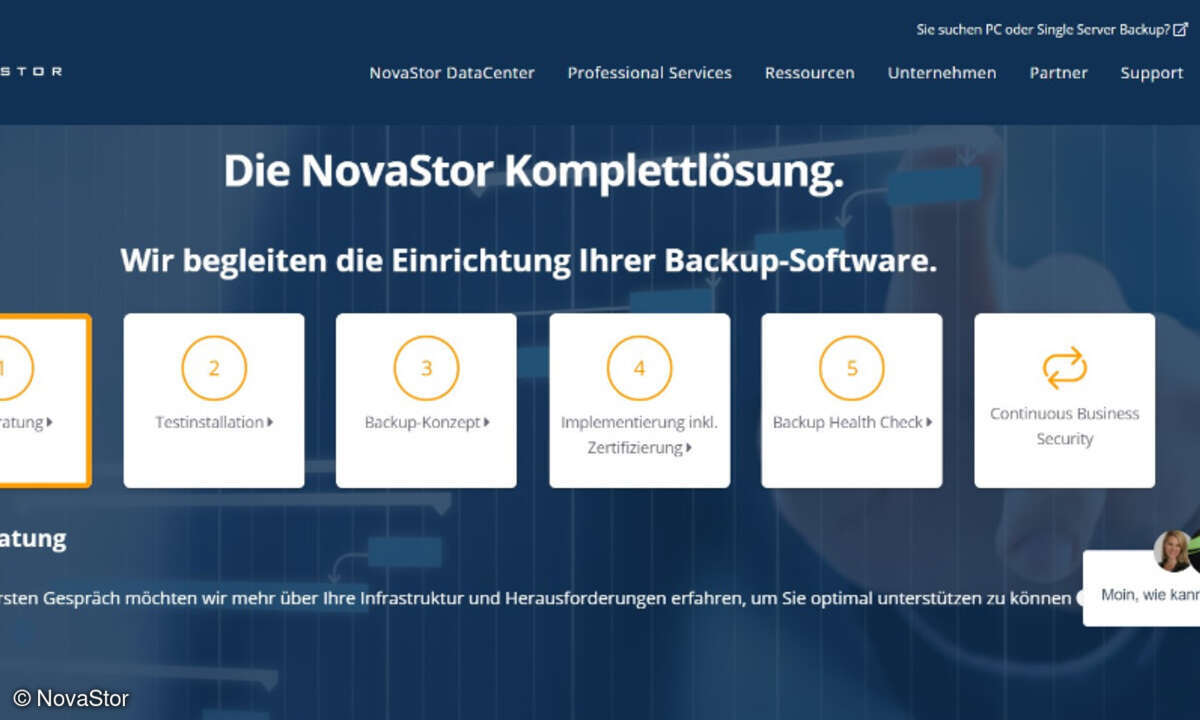
Task: Select the step 4 circle icon
Action: (639, 368)
